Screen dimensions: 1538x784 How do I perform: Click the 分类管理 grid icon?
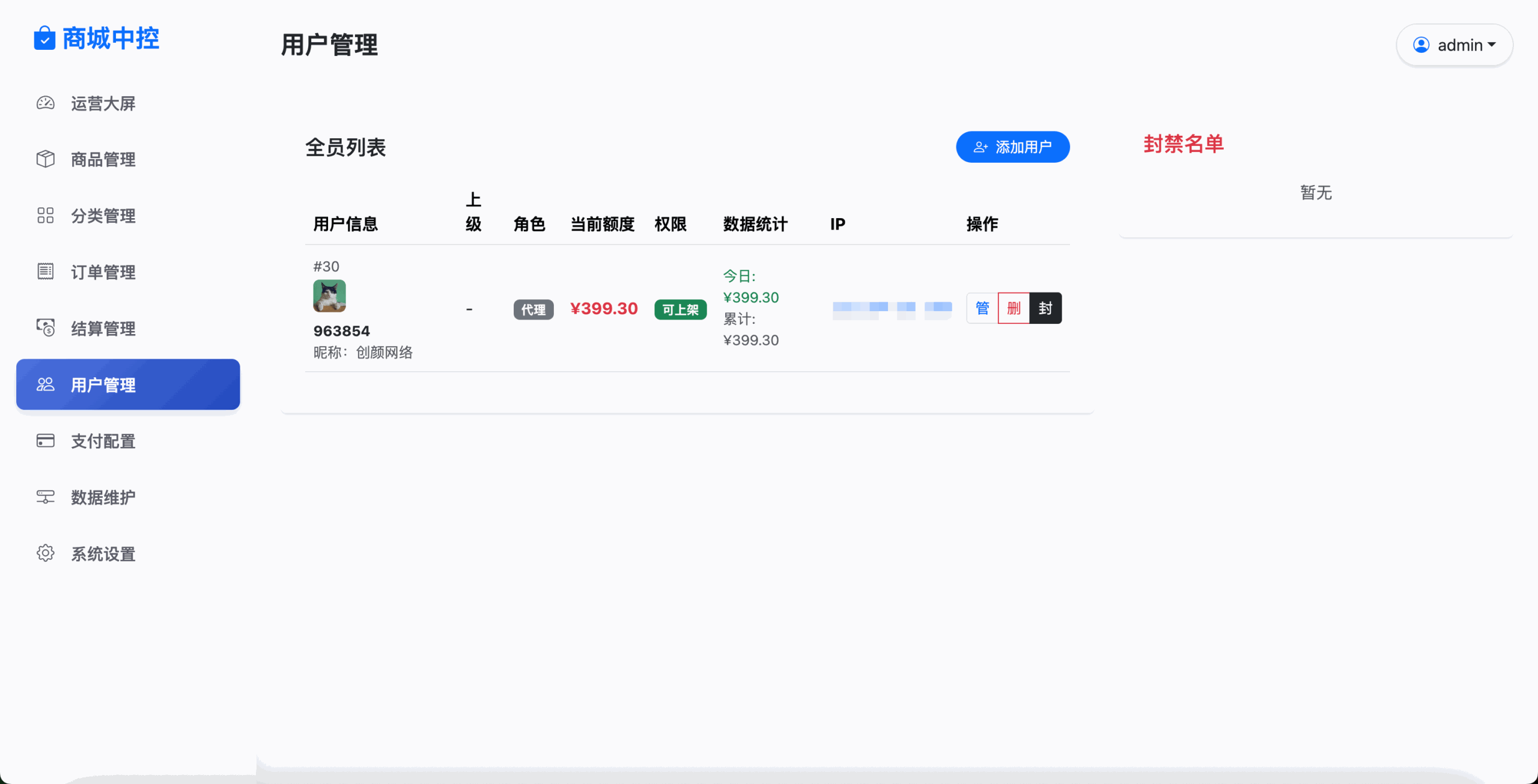pos(45,215)
